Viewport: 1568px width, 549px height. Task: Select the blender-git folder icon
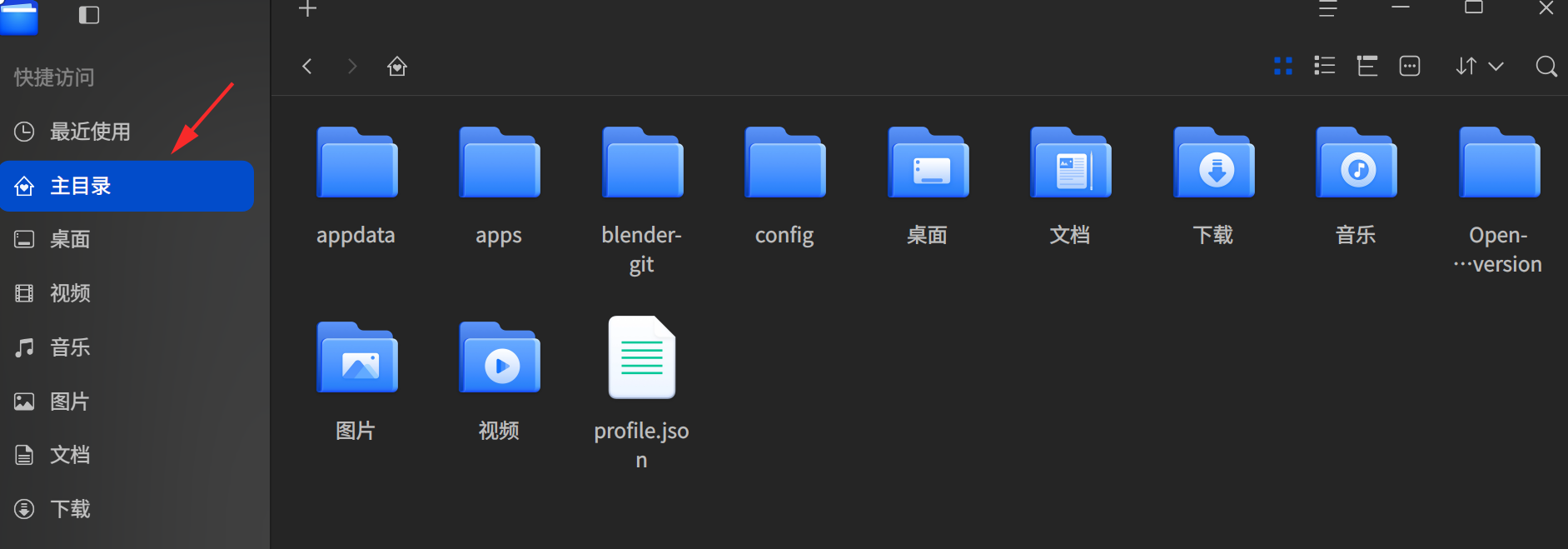[x=643, y=162]
